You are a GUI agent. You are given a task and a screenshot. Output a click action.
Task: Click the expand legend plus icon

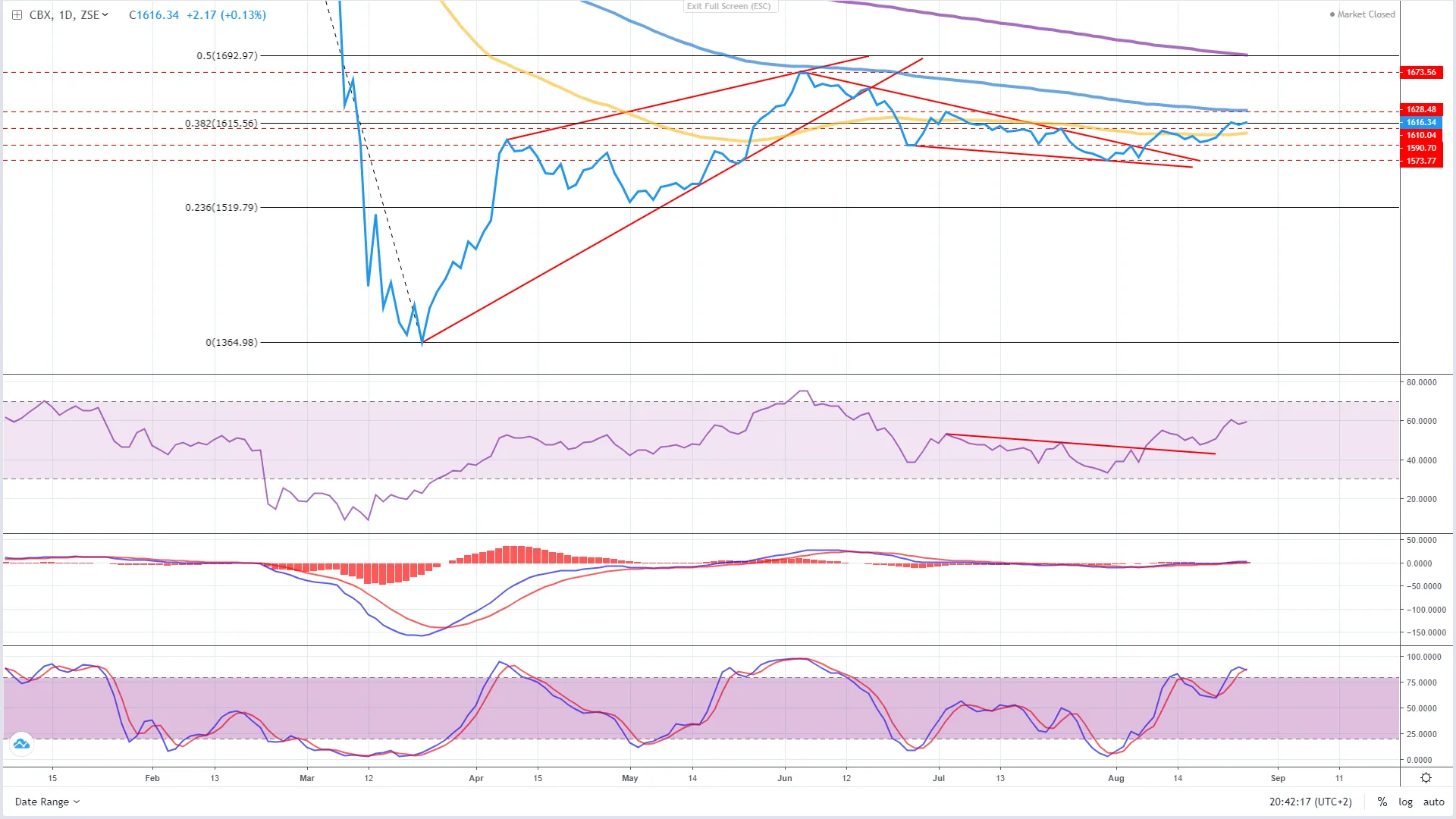point(17,15)
